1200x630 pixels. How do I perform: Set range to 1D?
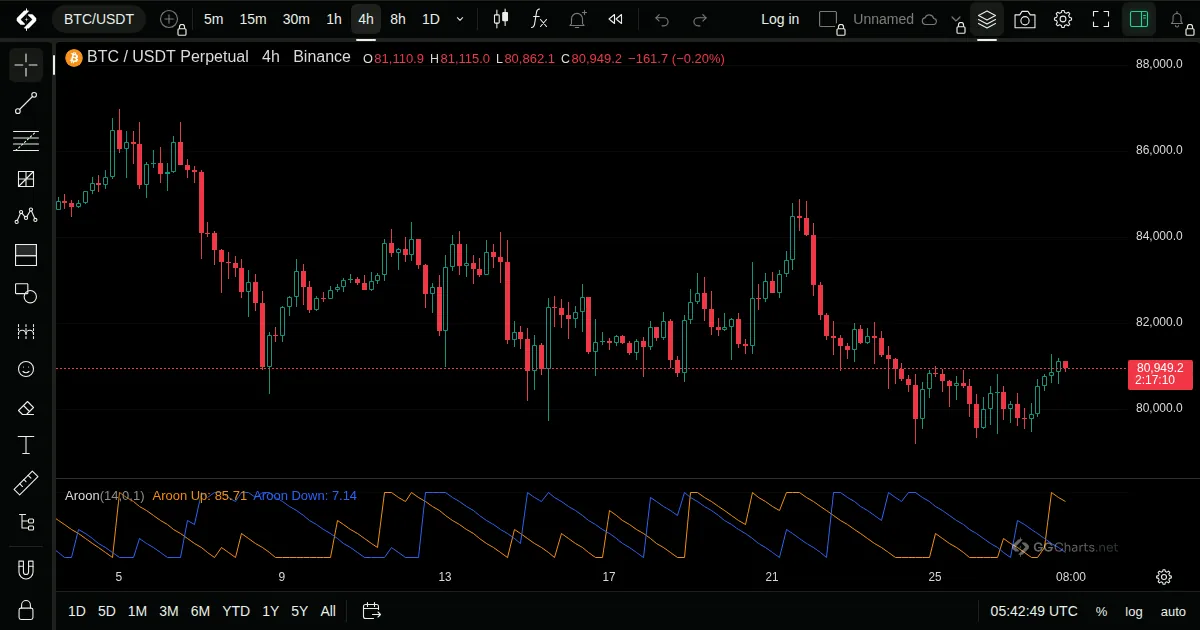click(x=77, y=611)
